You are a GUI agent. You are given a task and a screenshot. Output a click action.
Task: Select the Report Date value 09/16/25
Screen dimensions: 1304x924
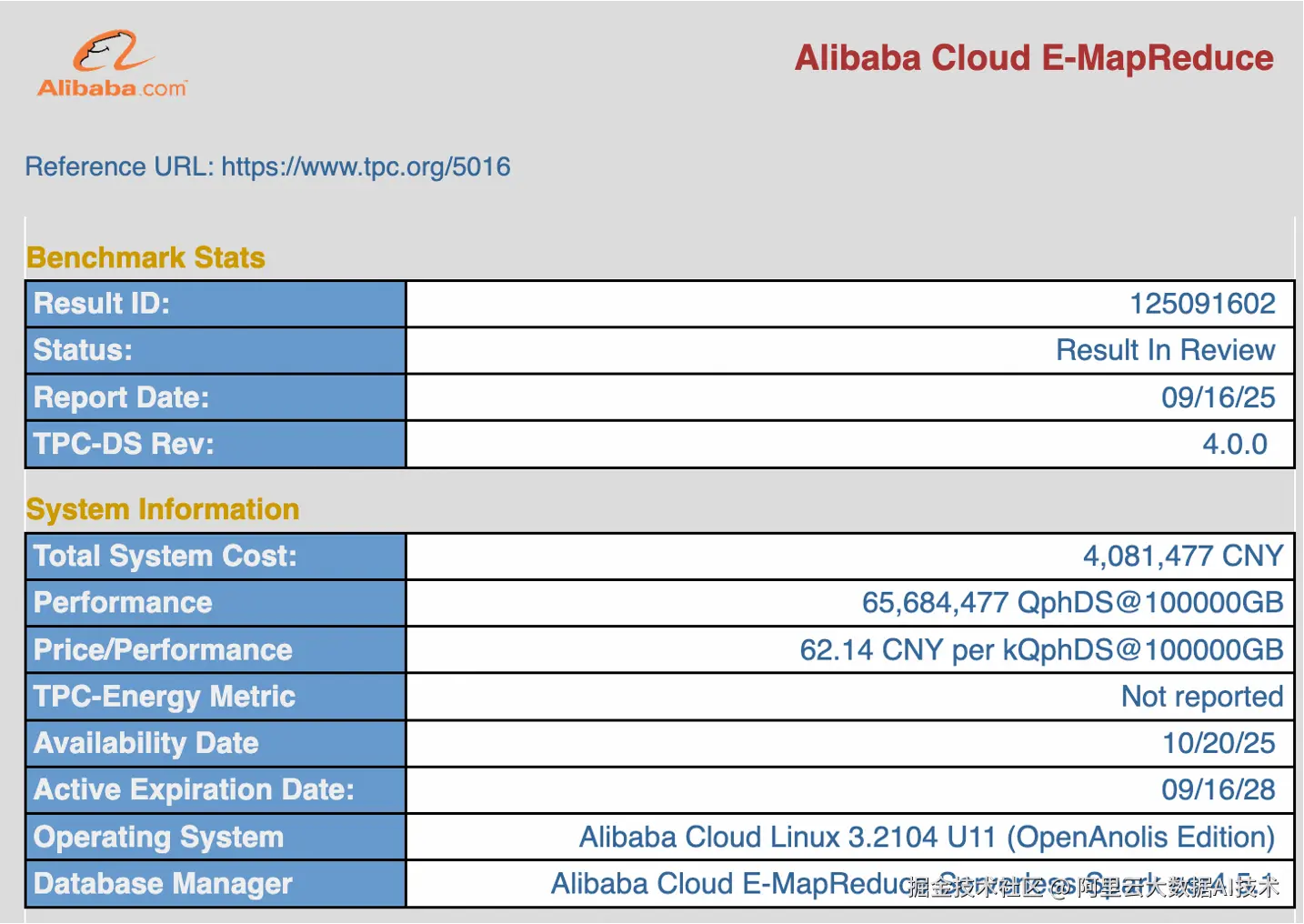click(x=1218, y=397)
